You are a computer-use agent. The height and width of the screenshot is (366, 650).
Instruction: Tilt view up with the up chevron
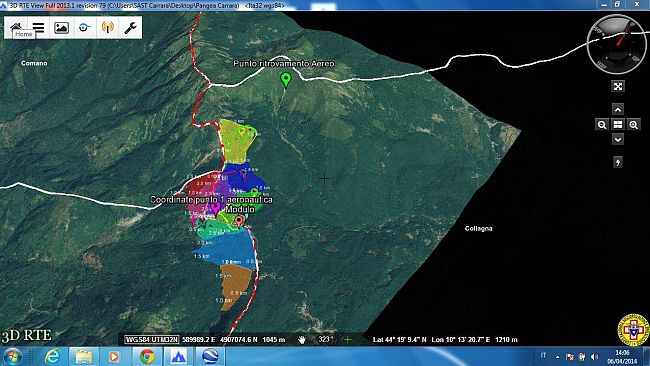pyautogui.click(x=618, y=109)
